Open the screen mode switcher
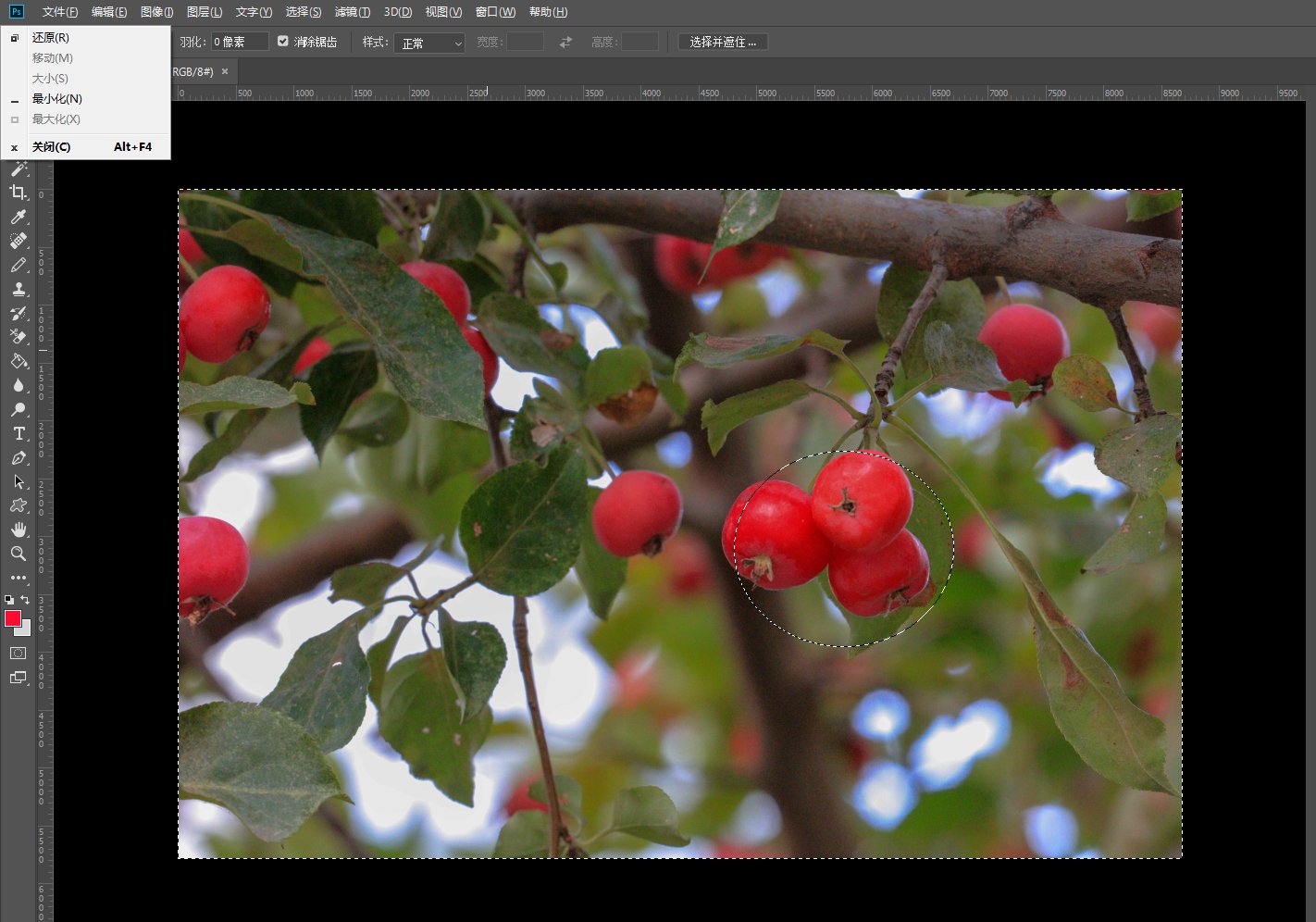 pyautogui.click(x=18, y=678)
